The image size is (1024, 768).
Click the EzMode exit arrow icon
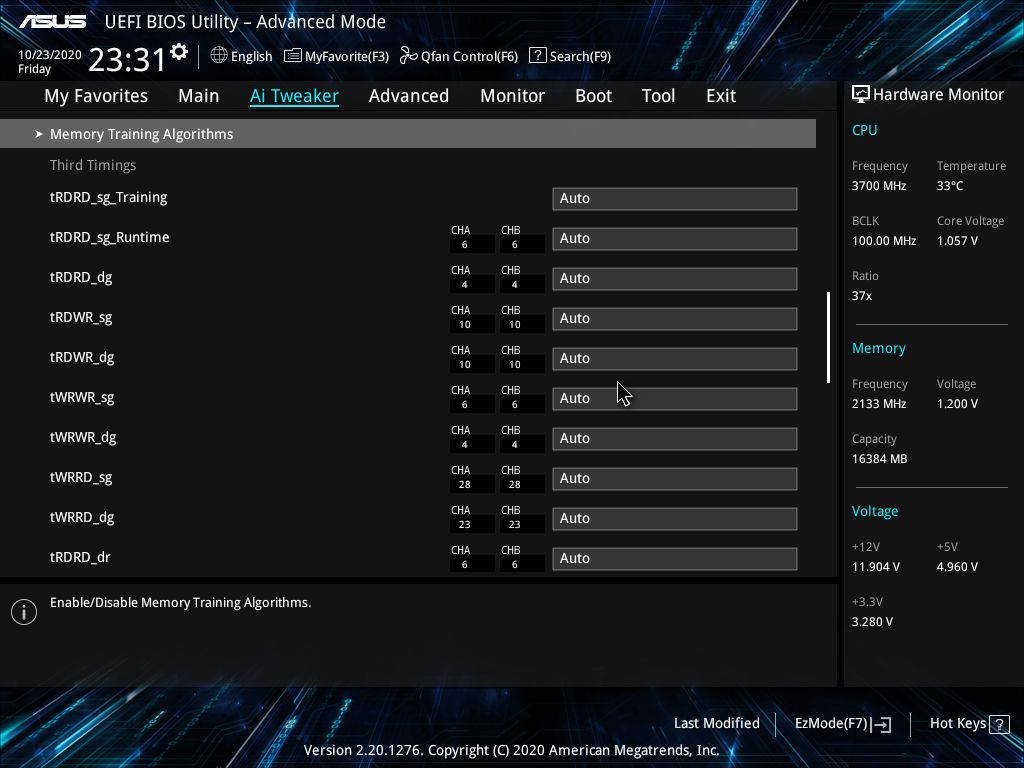tap(881, 724)
